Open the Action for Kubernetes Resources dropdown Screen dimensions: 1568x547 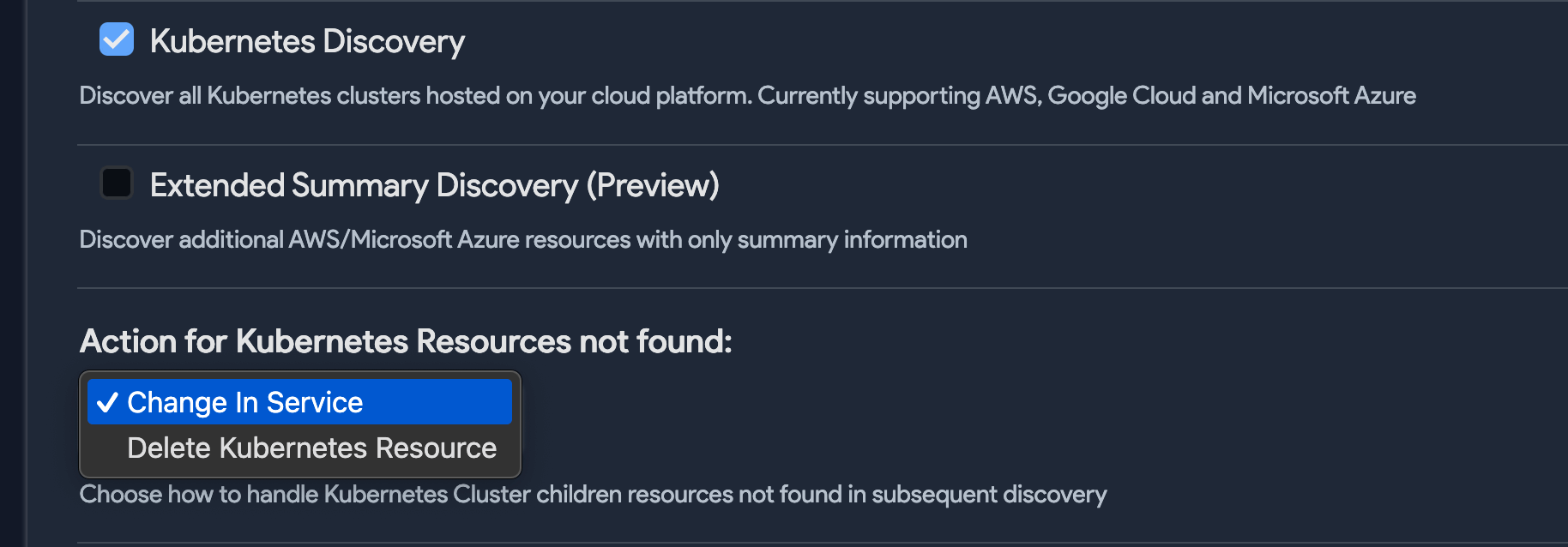tap(299, 400)
